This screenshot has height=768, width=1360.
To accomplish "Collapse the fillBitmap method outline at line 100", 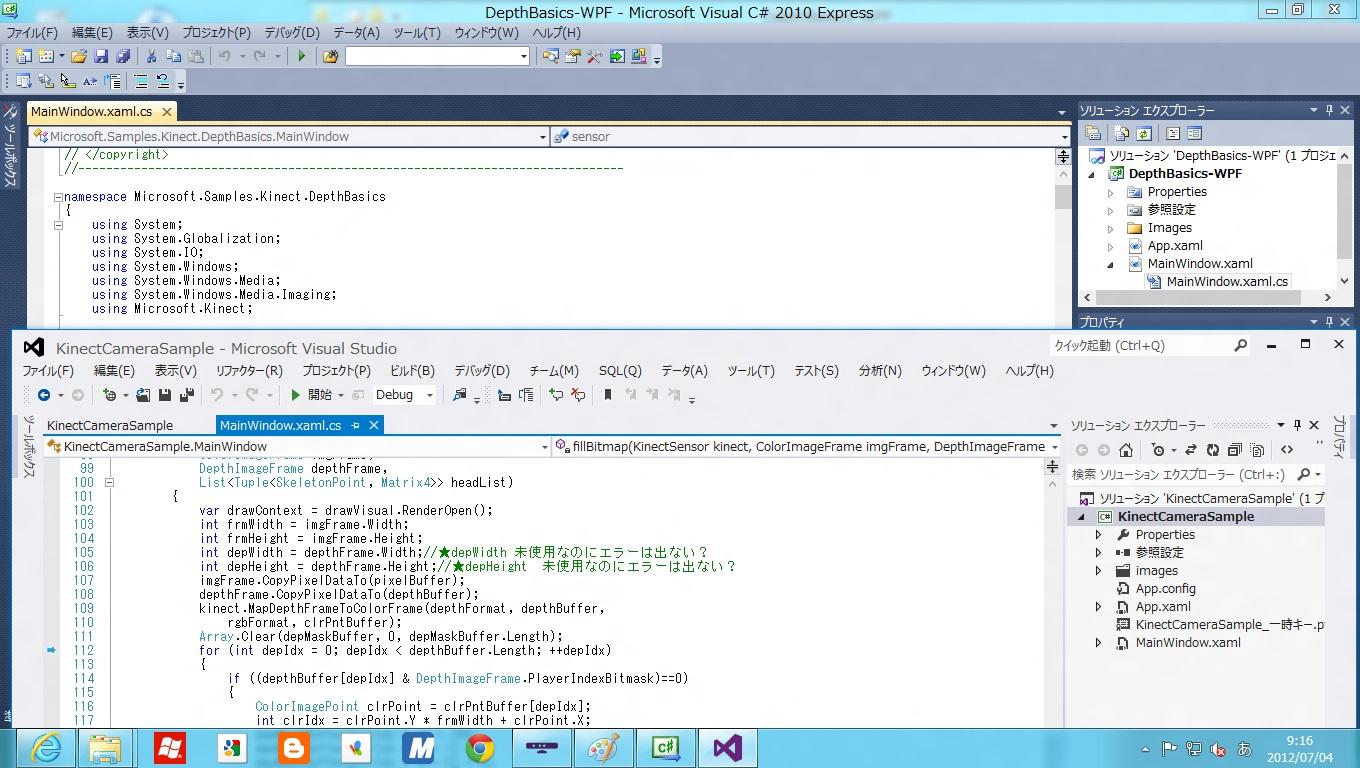I will point(109,482).
